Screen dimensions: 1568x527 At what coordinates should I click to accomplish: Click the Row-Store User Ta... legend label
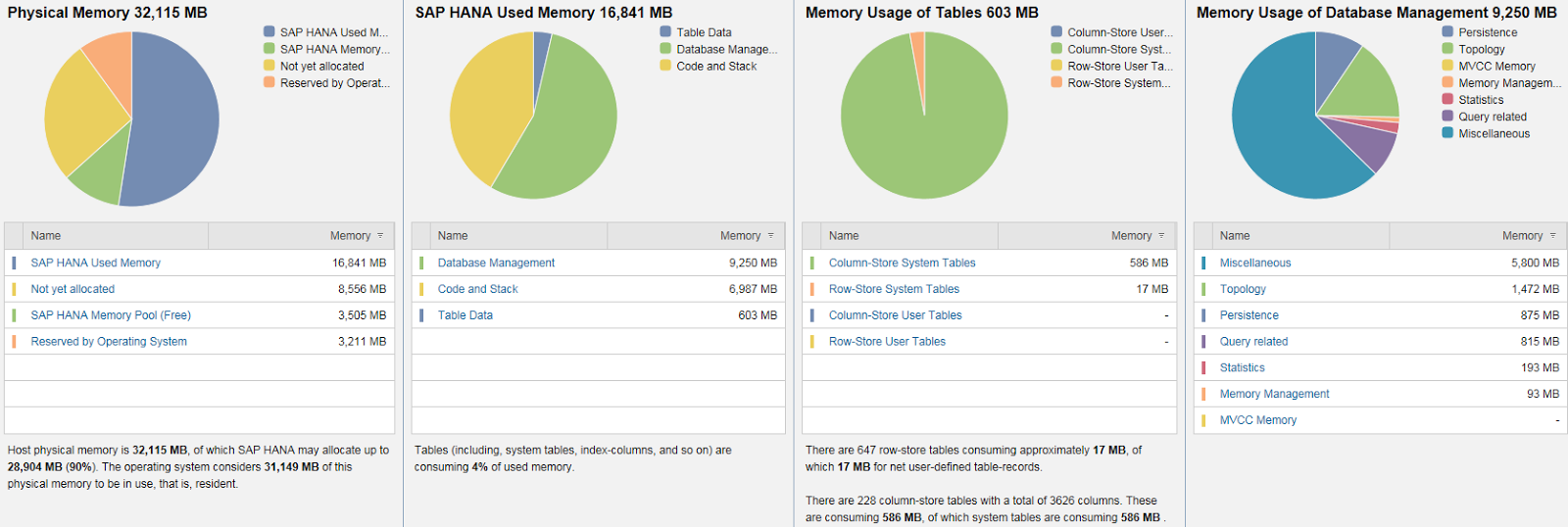coord(1120,66)
